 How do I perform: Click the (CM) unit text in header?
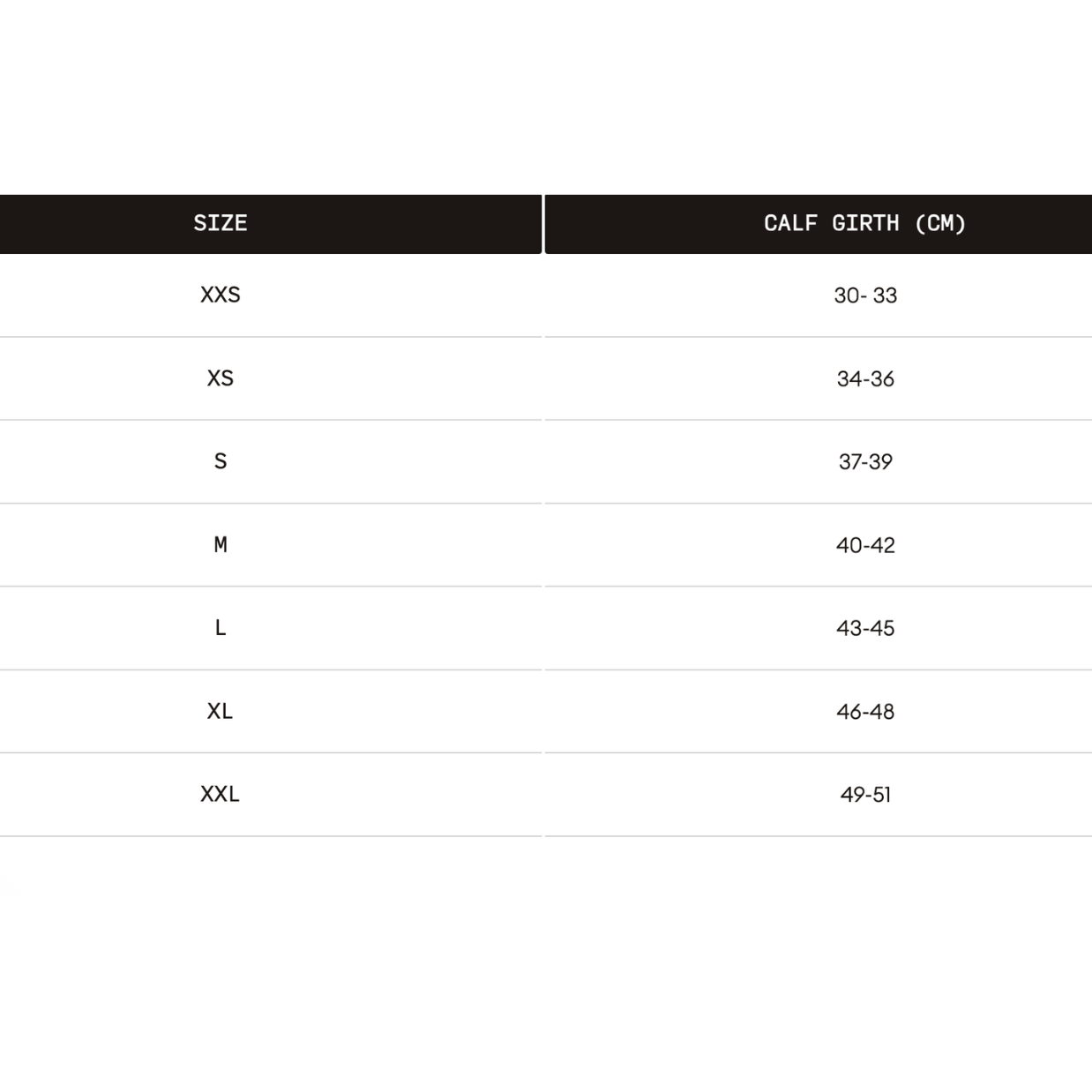tap(940, 223)
